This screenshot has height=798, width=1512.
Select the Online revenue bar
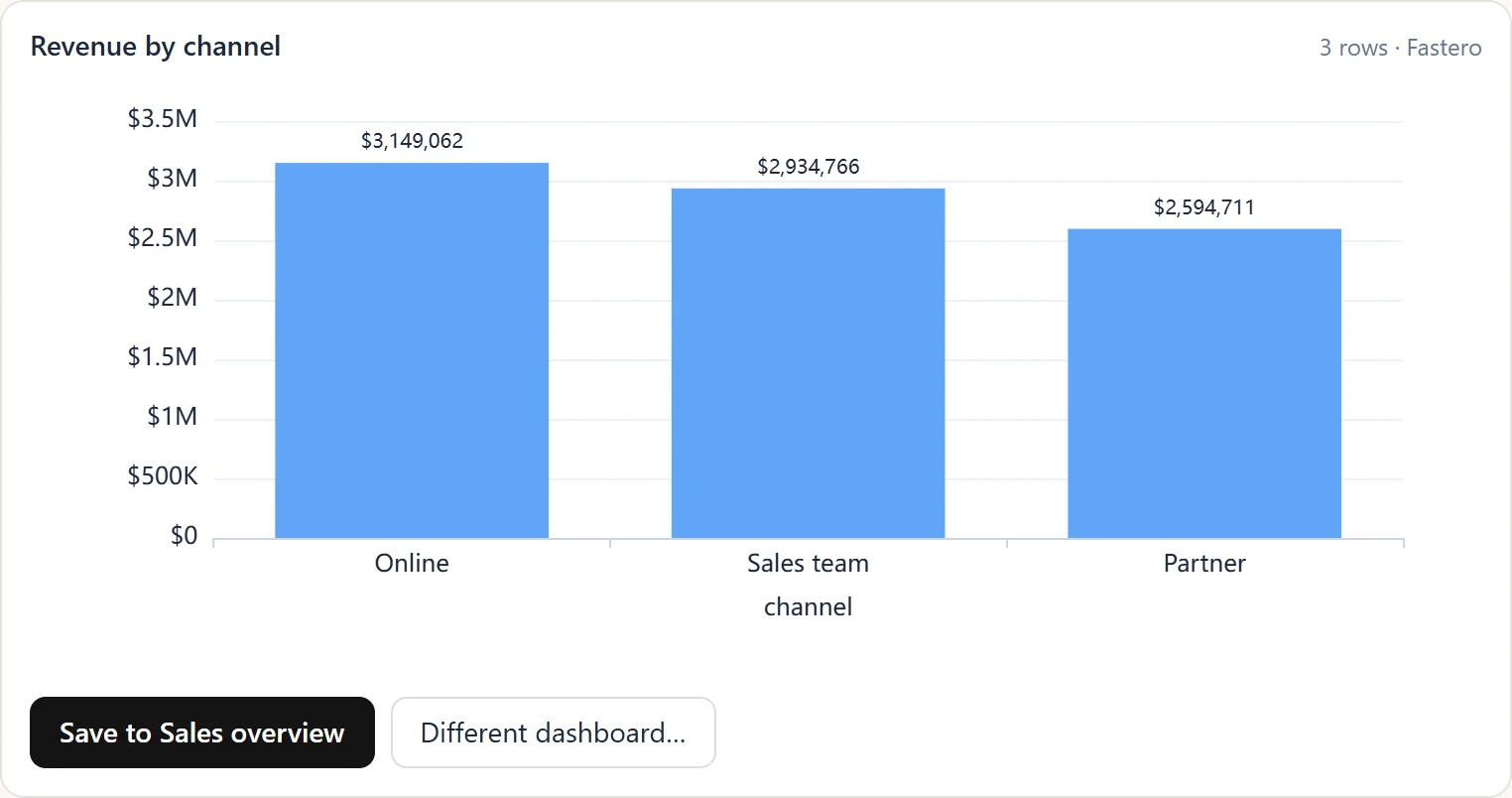click(x=412, y=350)
